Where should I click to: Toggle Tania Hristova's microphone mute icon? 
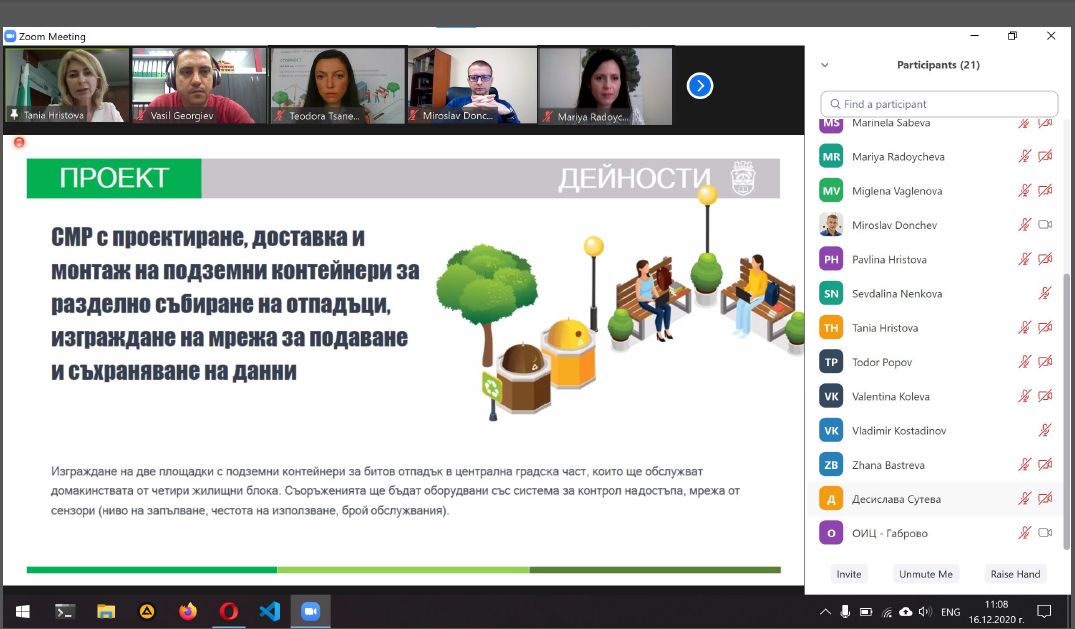(1024, 328)
